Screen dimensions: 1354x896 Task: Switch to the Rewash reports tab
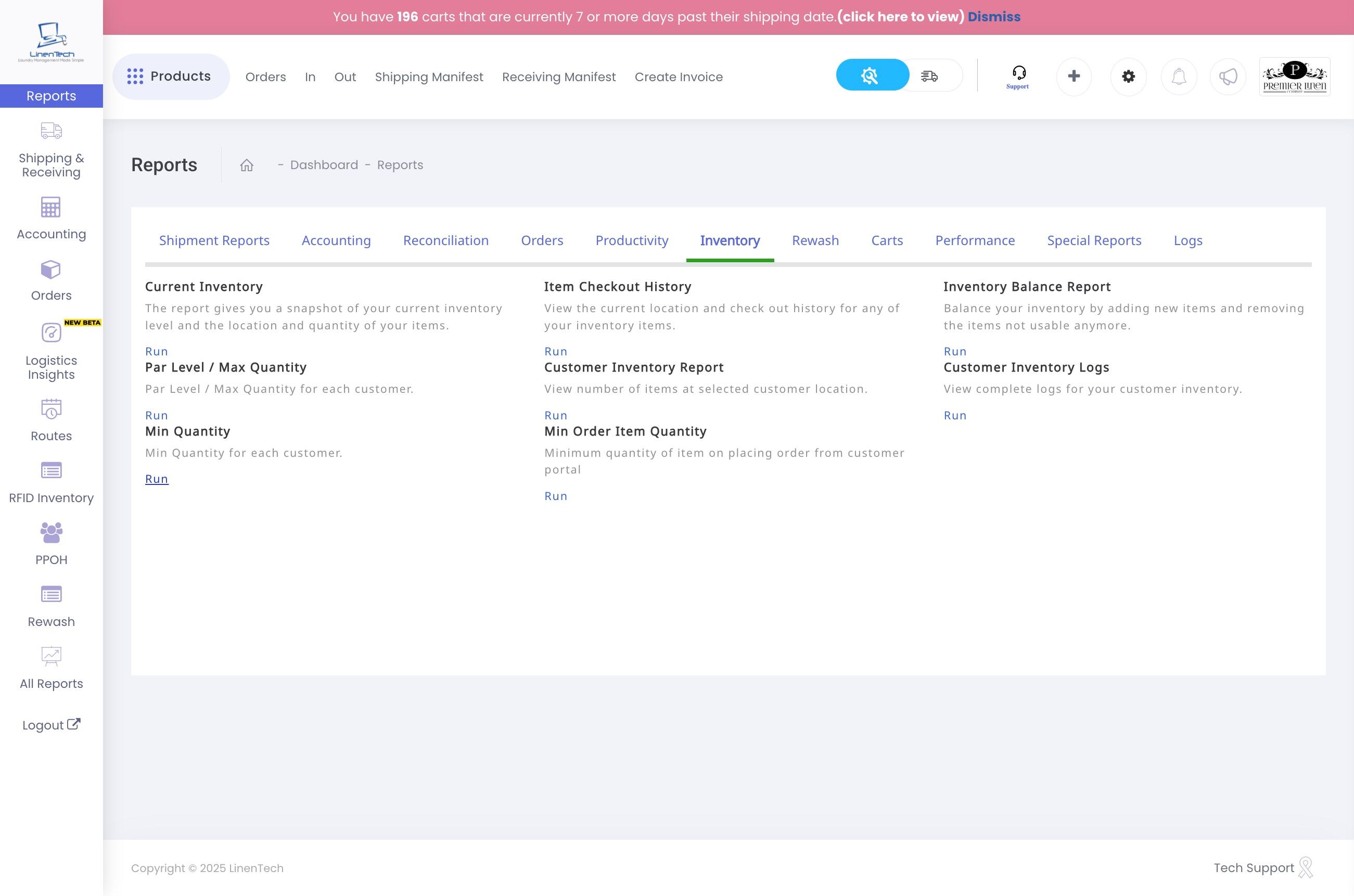tap(815, 240)
